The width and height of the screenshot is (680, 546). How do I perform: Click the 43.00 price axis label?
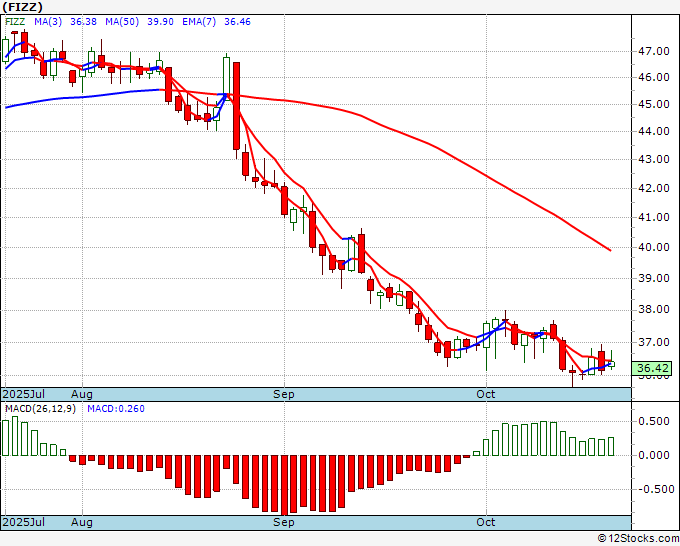(654, 159)
